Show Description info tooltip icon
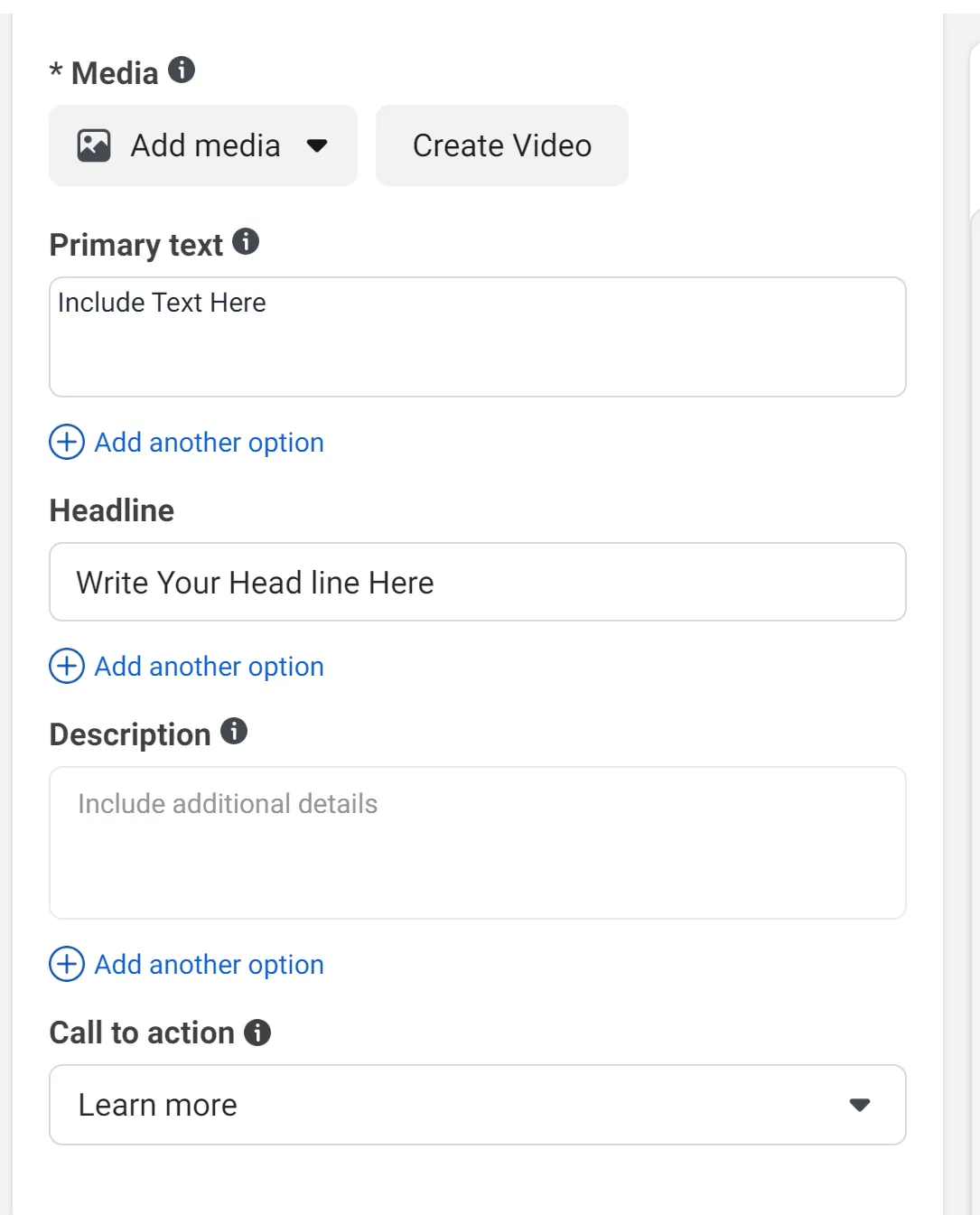The width and height of the screenshot is (980, 1215). 234,731
